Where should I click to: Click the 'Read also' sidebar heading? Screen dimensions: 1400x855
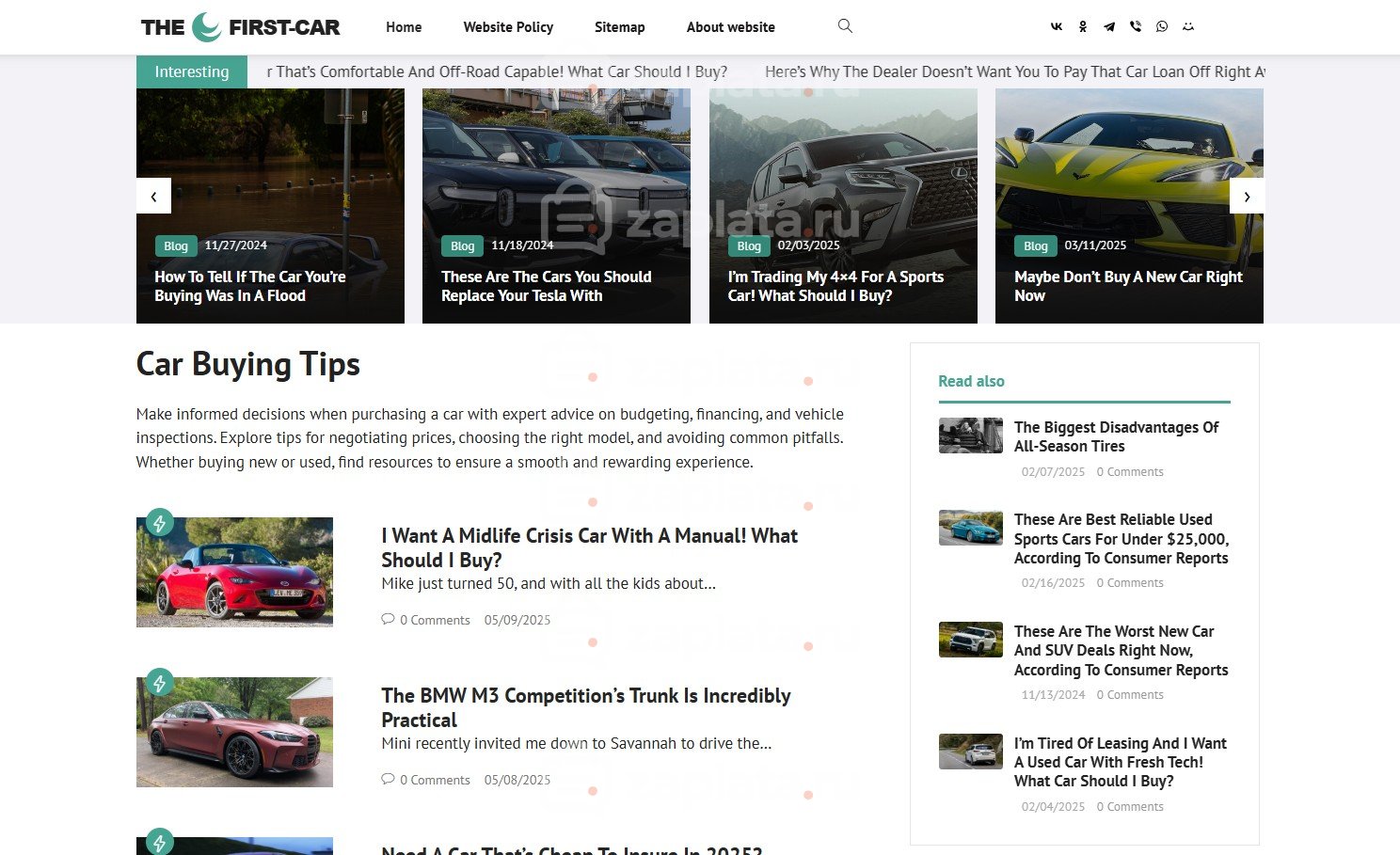click(971, 381)
